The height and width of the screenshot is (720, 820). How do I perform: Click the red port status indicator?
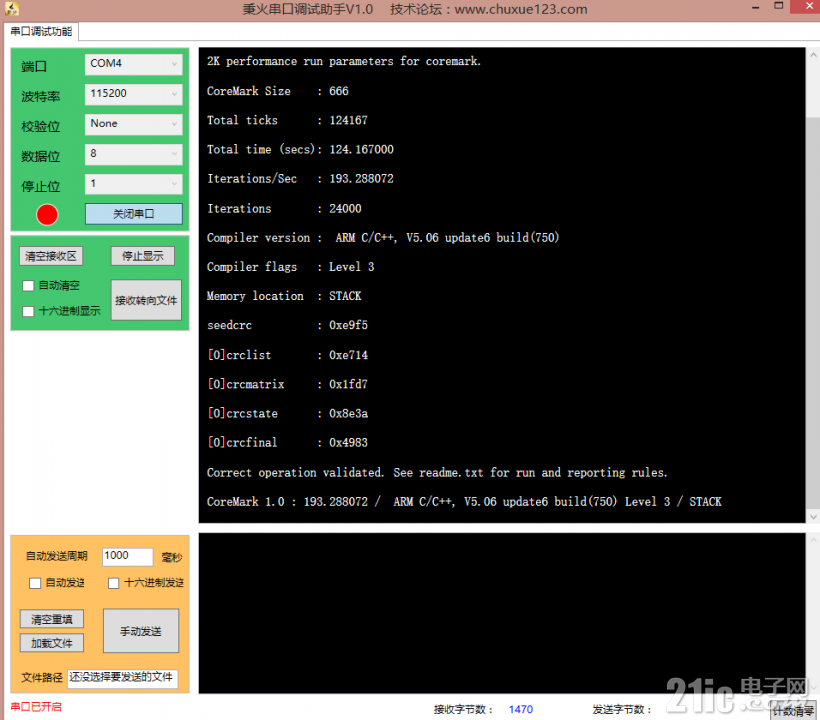pos(47,214)
